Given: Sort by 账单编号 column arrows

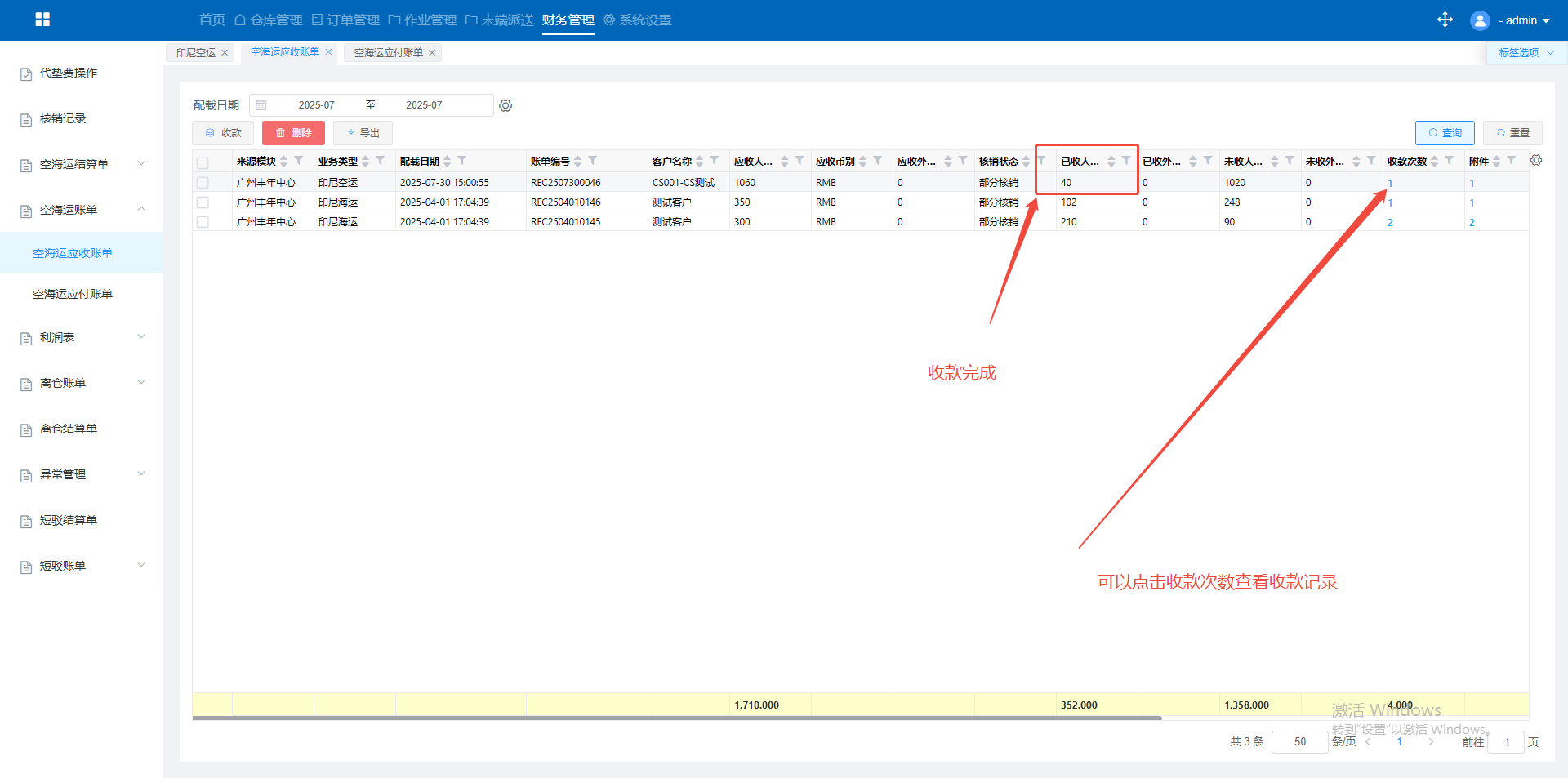Looking at the screenshot, I should coord(578,161).
